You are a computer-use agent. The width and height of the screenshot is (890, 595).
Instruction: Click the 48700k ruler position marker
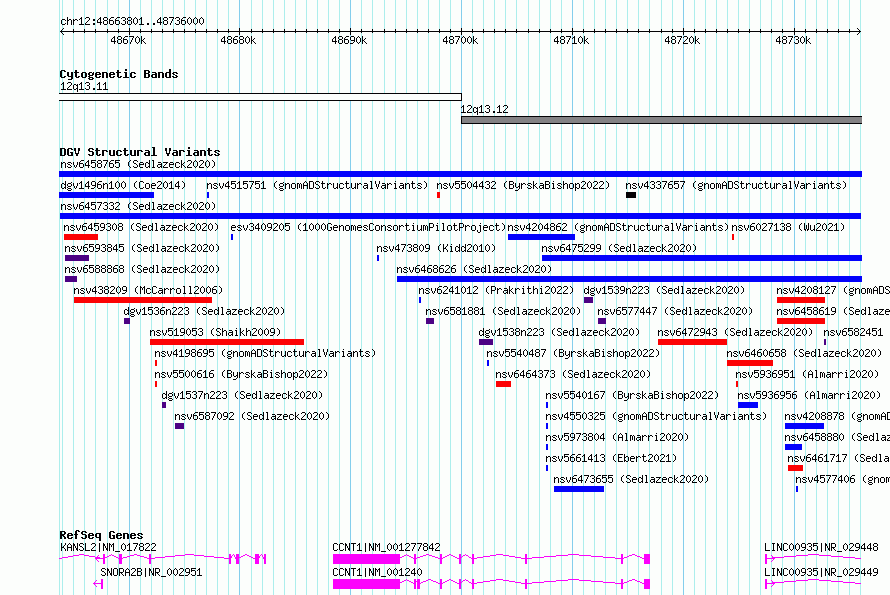[460, 40]
